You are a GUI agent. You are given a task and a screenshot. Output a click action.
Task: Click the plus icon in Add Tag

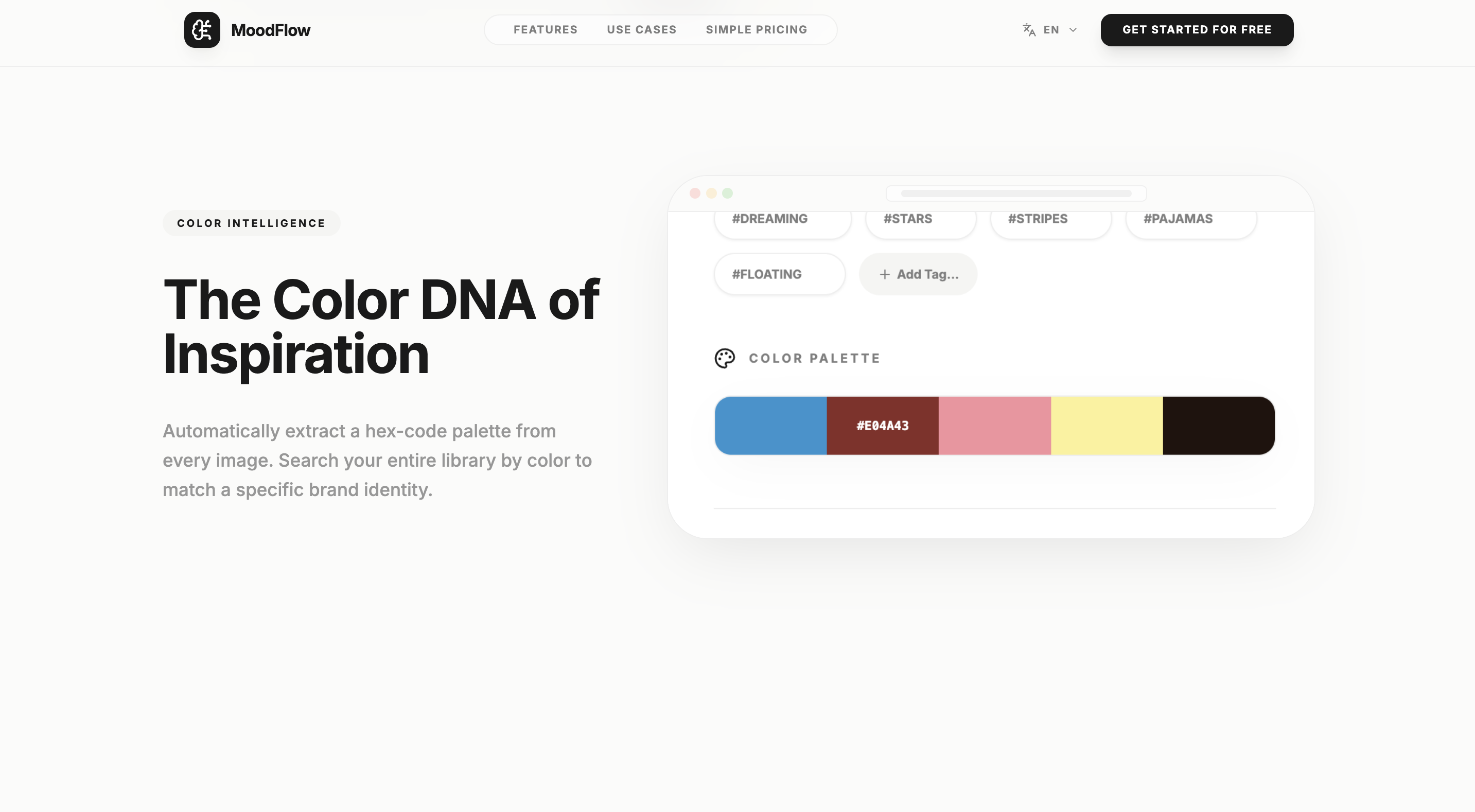coord(885,274)
